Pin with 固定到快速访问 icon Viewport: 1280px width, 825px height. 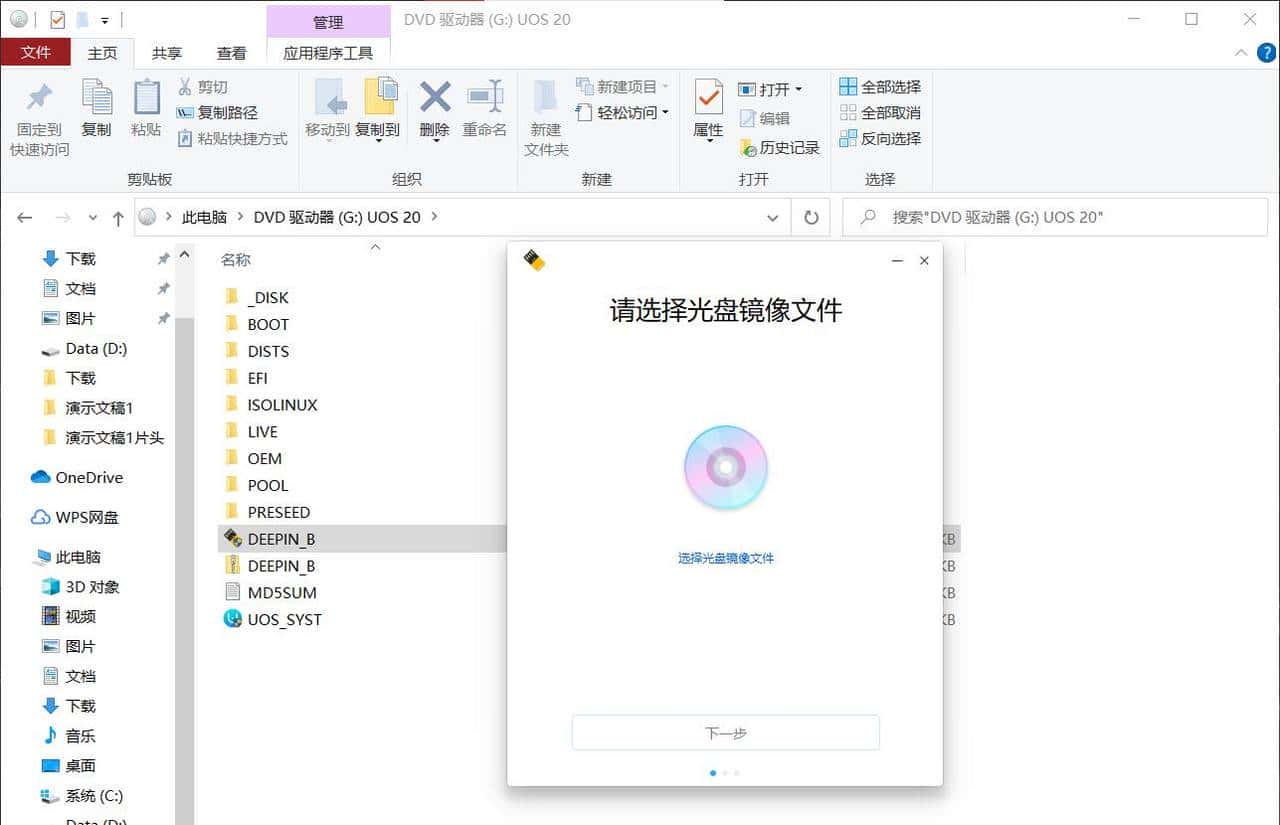coord(38,113)
